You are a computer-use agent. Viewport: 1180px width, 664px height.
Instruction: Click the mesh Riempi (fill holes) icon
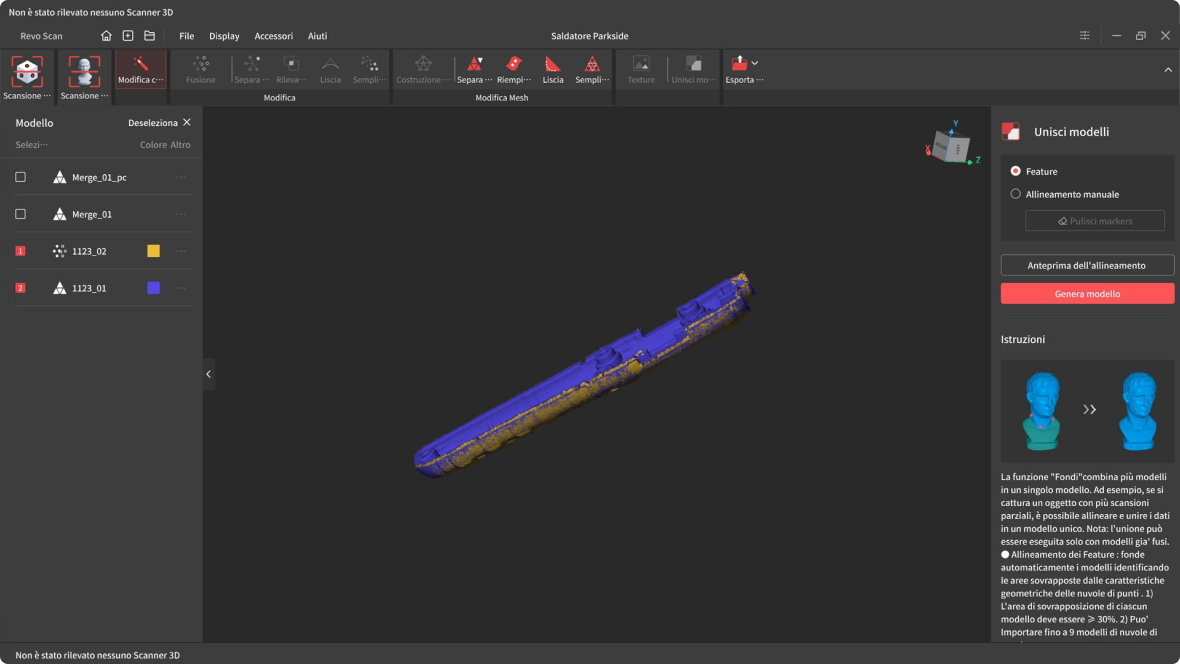513,65
